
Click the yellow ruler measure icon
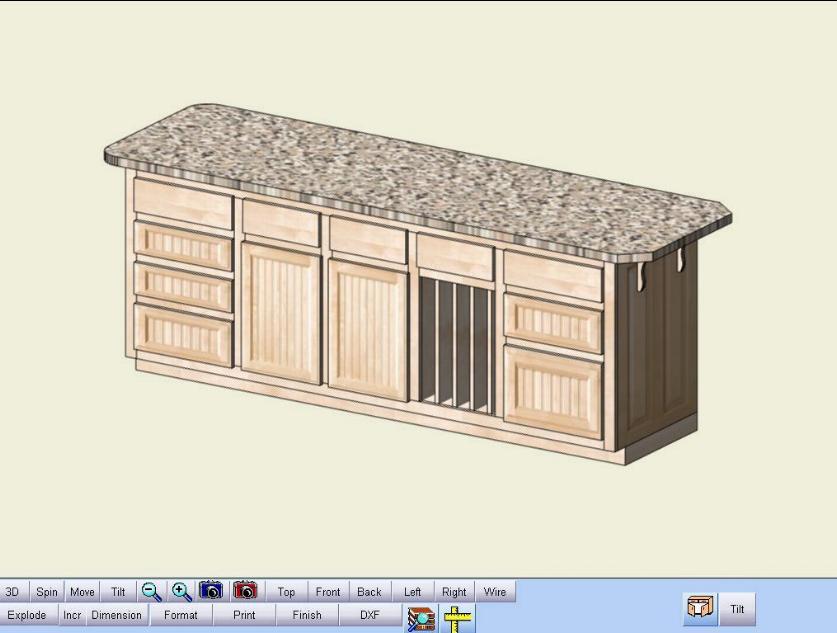457,619
